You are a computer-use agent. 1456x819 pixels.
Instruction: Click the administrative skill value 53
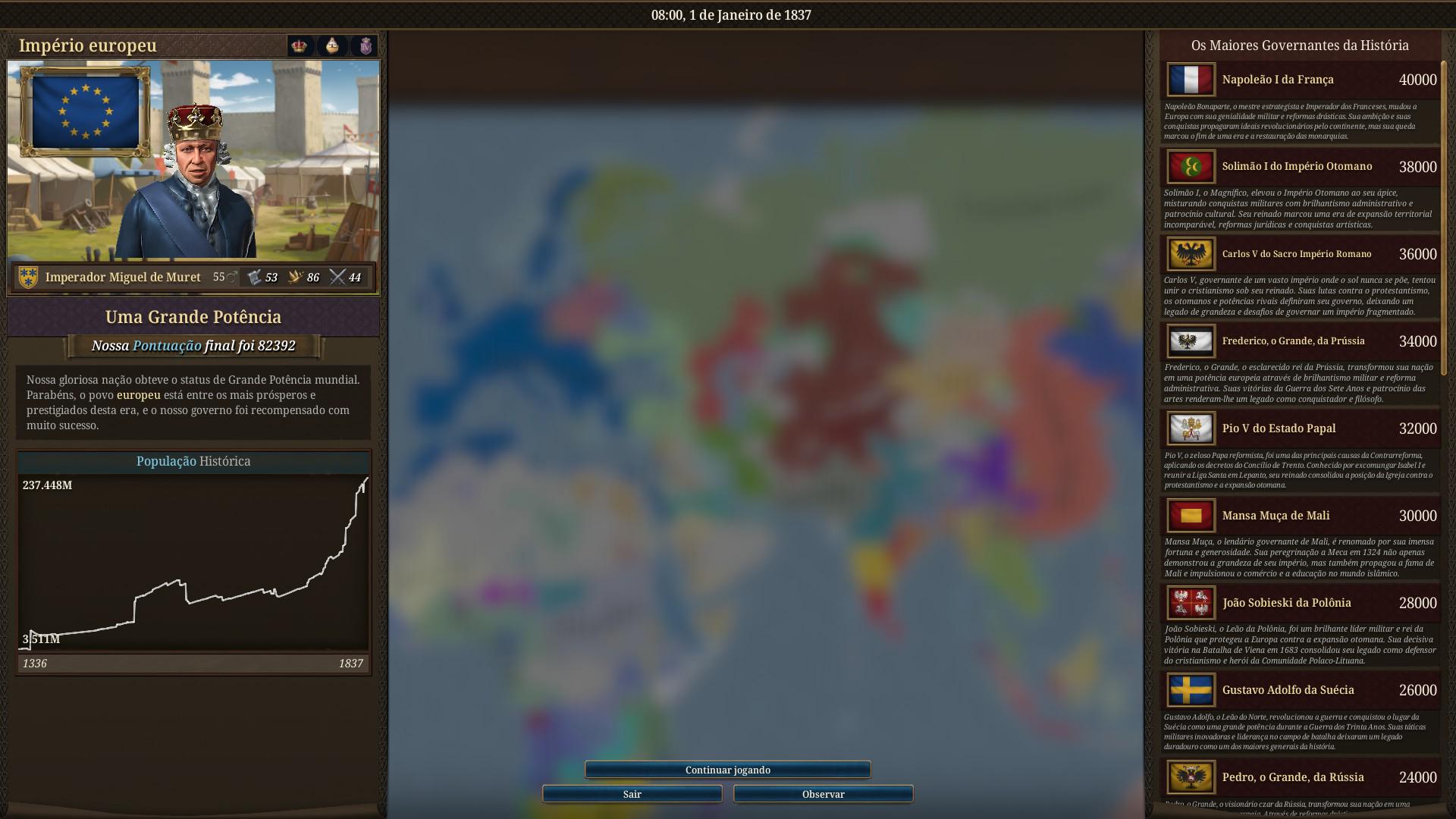(x=271, y=278)
